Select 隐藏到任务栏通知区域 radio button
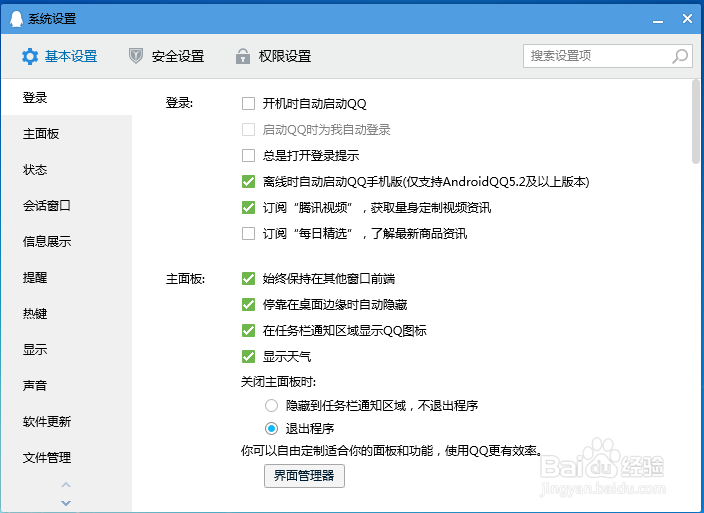Image resolution: width=704 pixels, height=513 pixels. (271, 406)
